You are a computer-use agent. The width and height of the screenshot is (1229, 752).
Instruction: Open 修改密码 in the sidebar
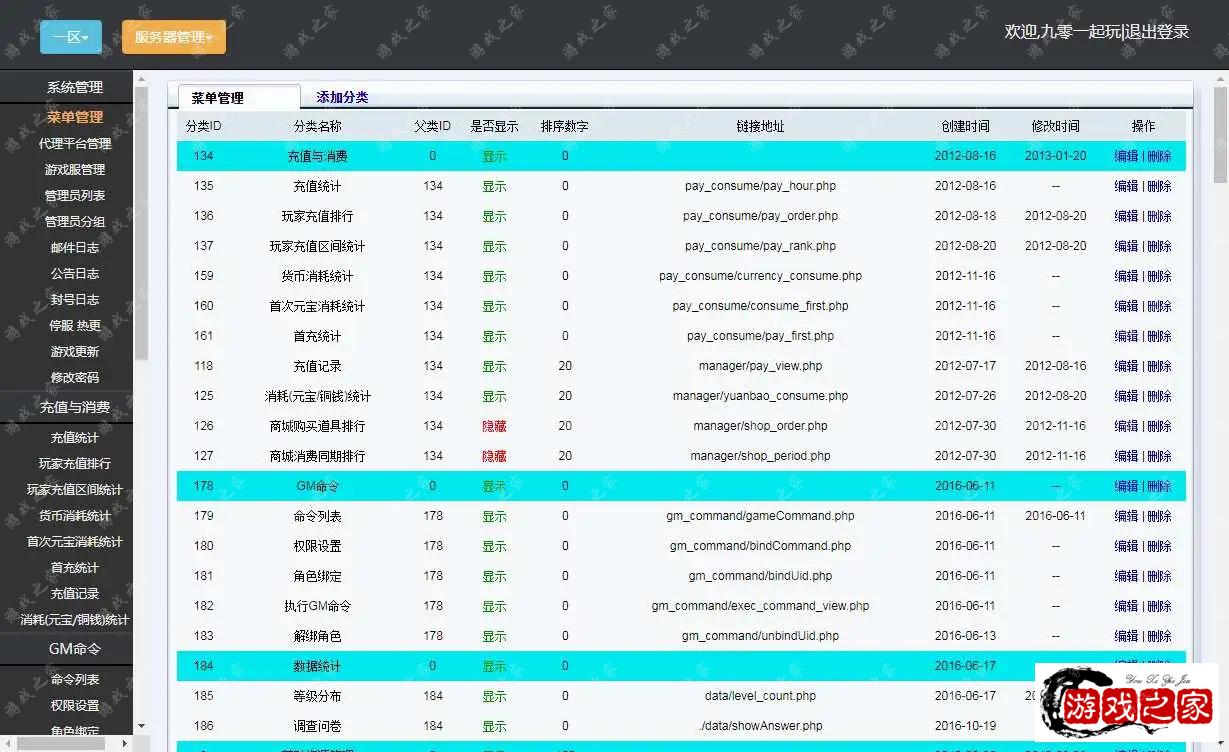click(x=74, y=377)
